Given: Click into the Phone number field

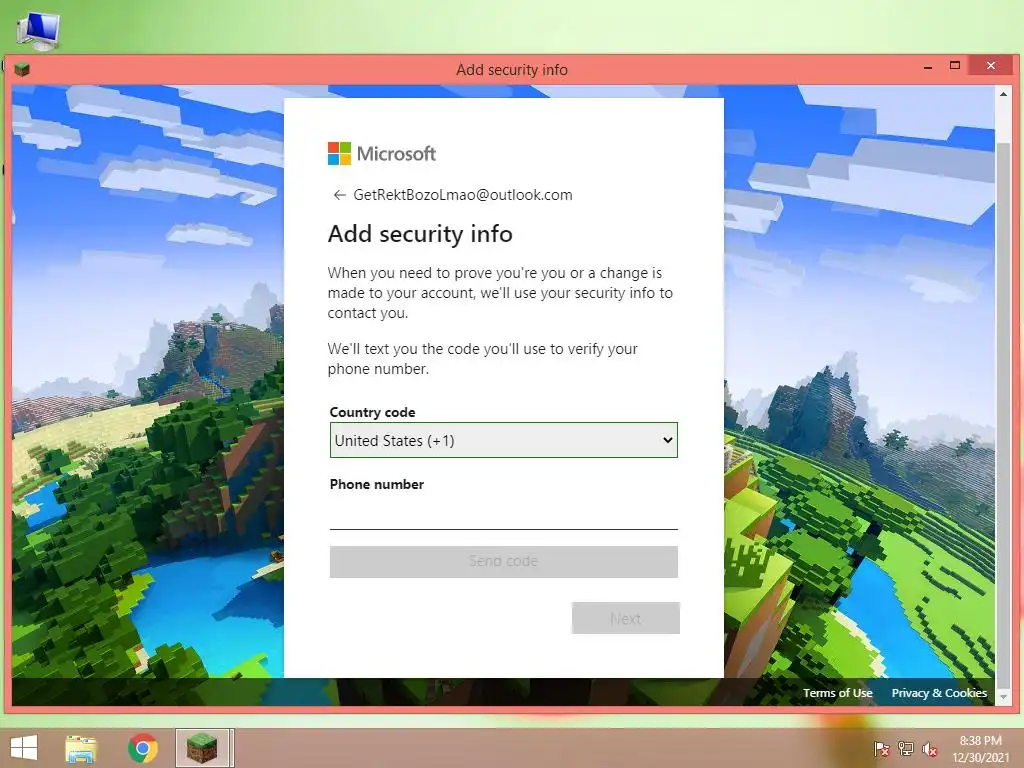Looking at the screenshot, I should pos(504,514).
